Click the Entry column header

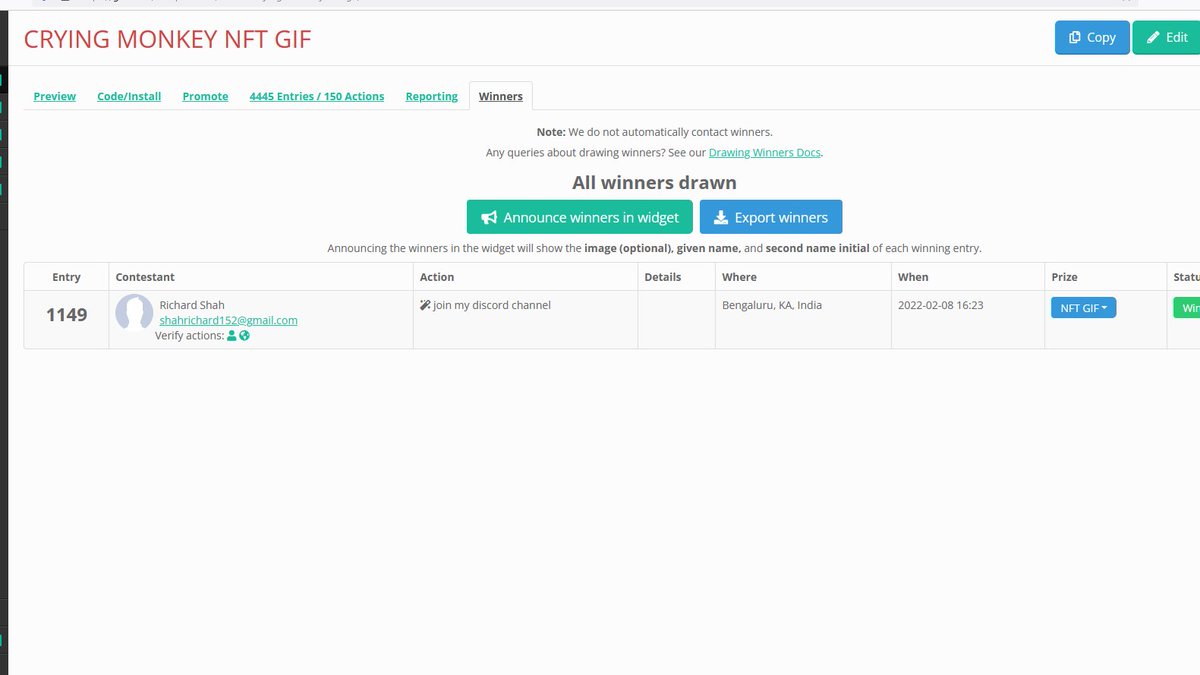[x=67, y=277]
